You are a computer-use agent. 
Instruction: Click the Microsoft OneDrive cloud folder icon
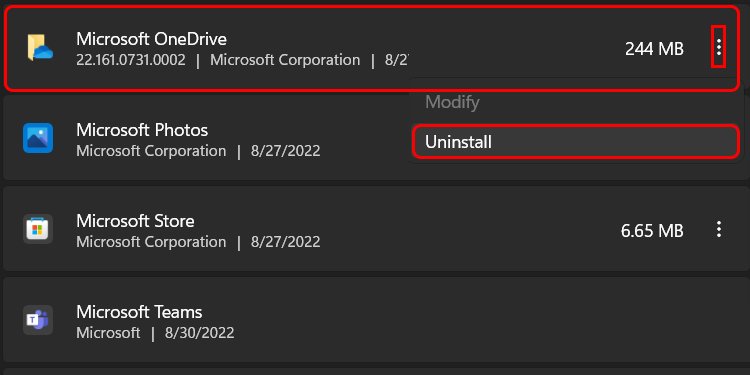(x=40, y=47)
